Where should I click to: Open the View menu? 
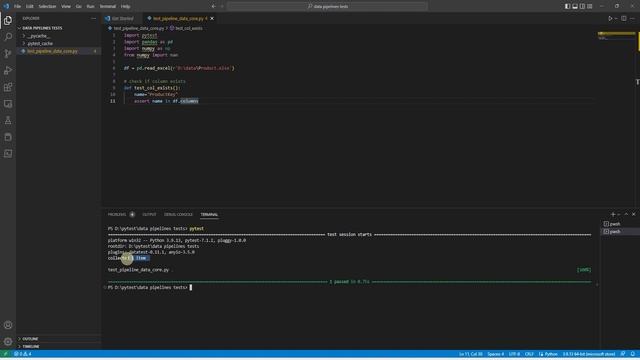66,6
